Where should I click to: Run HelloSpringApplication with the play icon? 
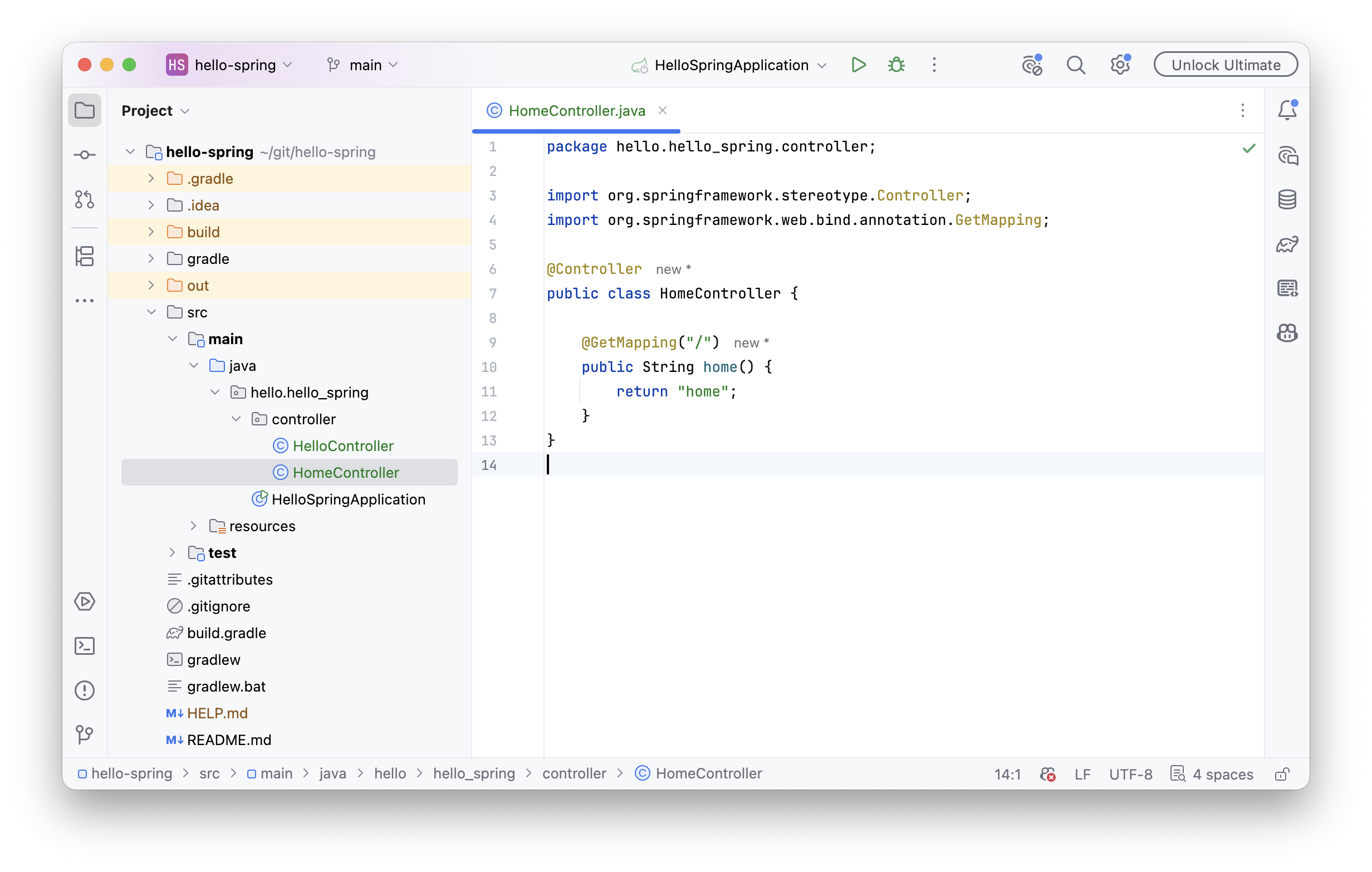pos(858,65)
